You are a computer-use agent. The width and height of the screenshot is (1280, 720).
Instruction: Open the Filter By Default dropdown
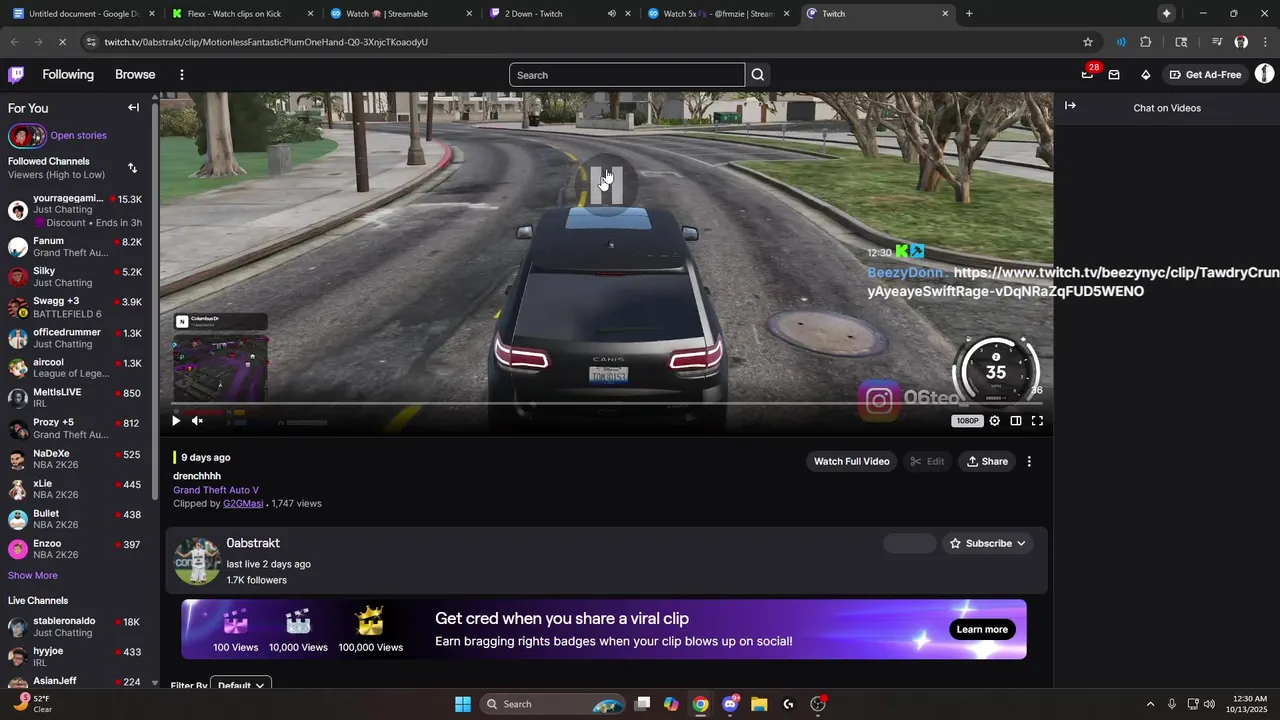(241, 685)
